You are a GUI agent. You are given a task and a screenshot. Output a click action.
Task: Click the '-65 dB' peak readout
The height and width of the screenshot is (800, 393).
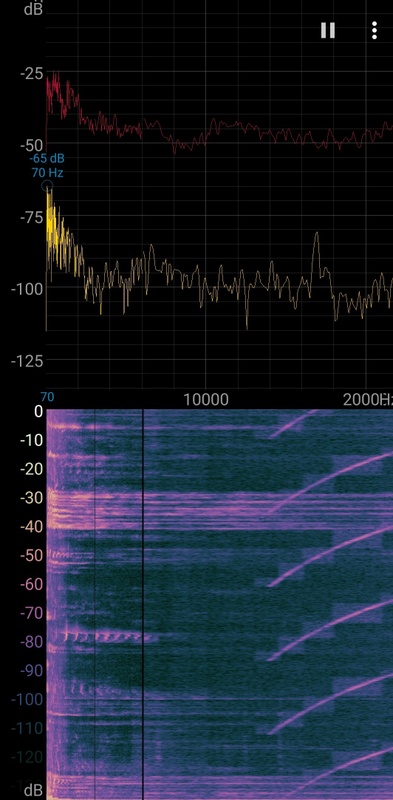tap(47, 158)
